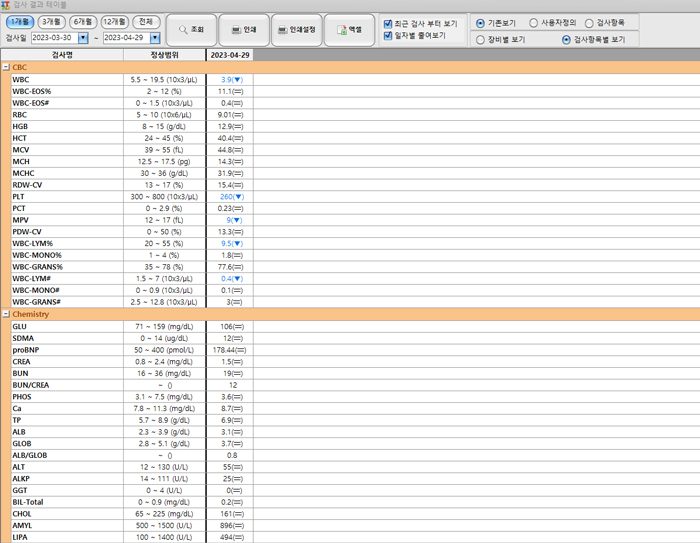Click the proBNP value 178.44

tap(229, 350)
